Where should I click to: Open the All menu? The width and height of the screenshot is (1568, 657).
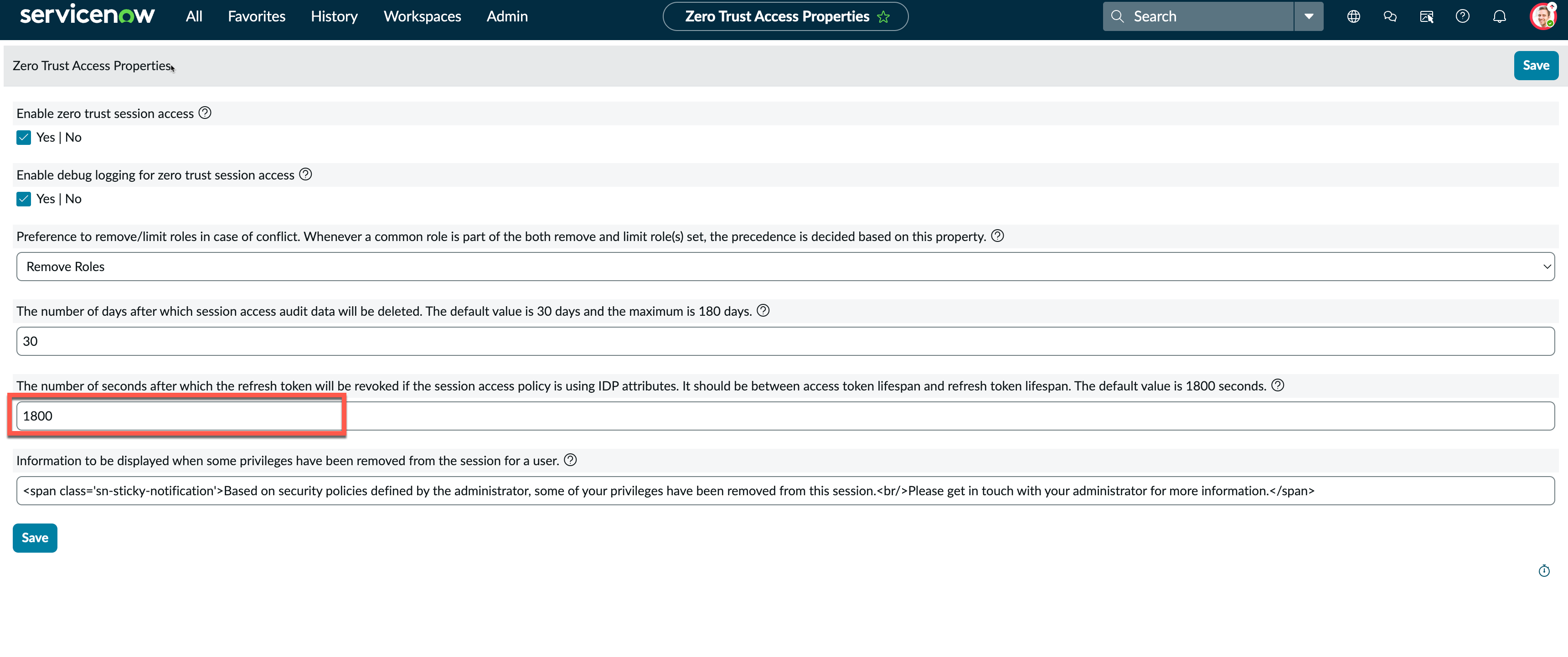[x=194, y=16]
